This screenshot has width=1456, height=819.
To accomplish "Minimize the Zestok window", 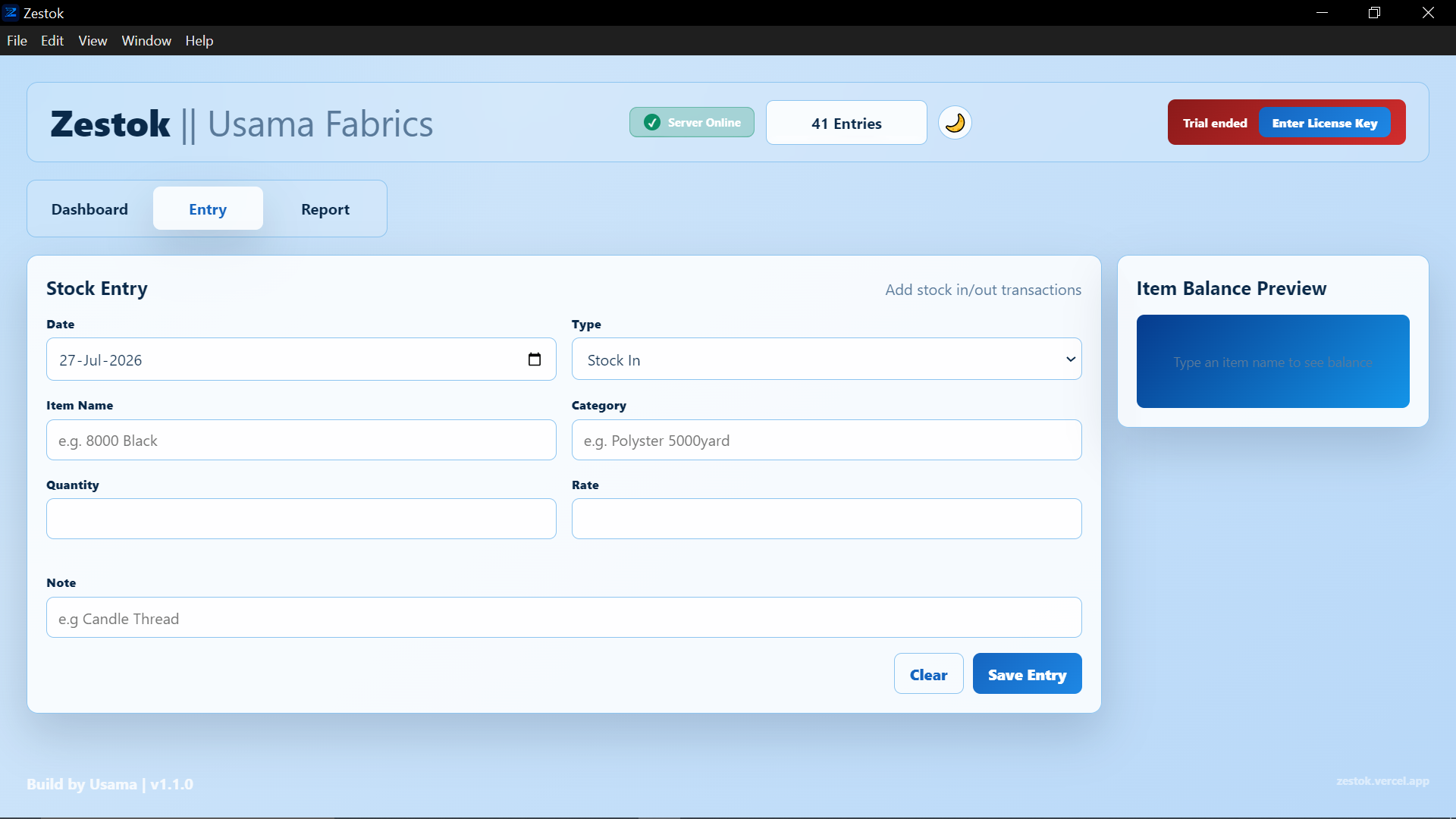I will point(1323,13).
